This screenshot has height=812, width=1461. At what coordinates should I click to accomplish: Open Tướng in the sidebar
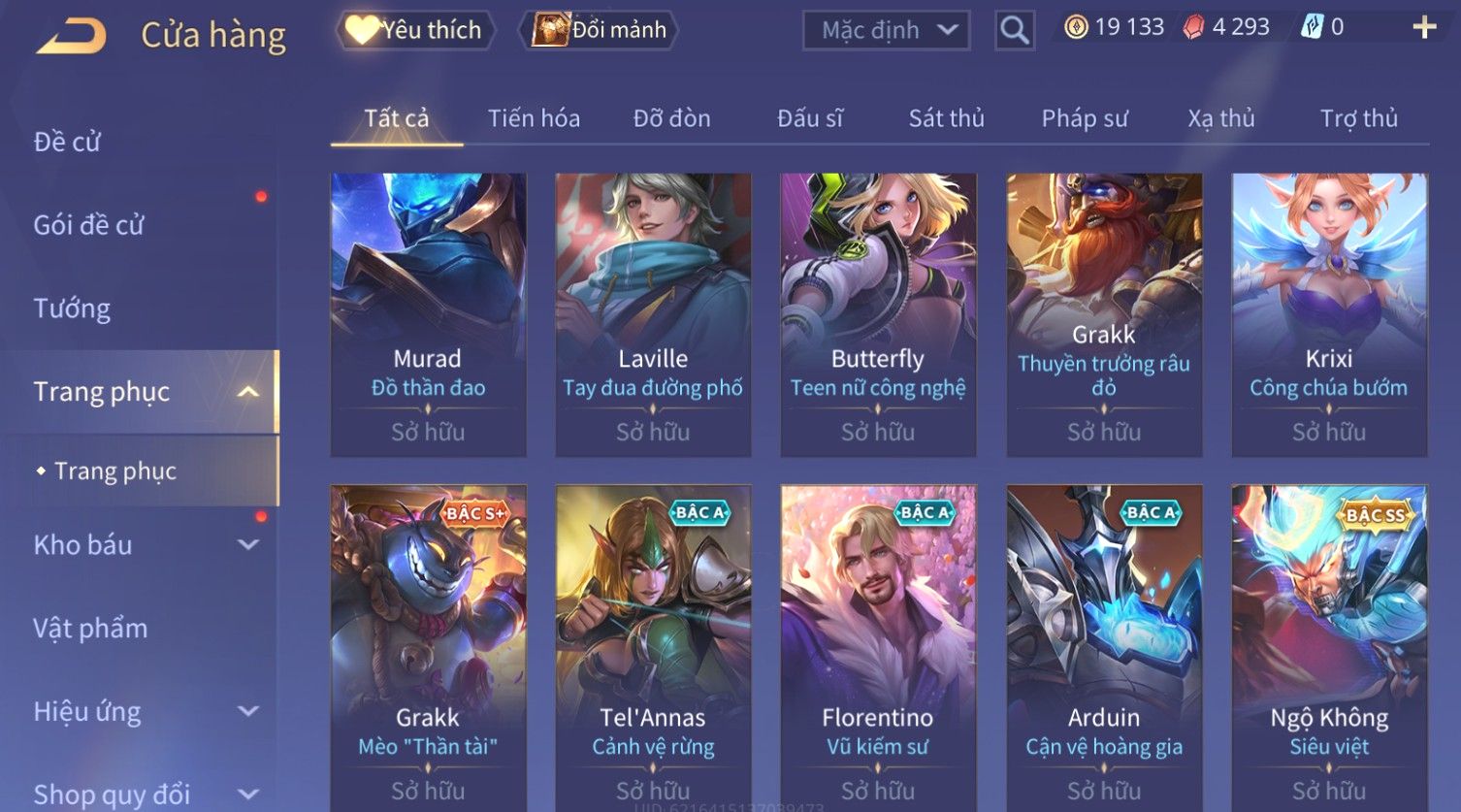[72, 309]
